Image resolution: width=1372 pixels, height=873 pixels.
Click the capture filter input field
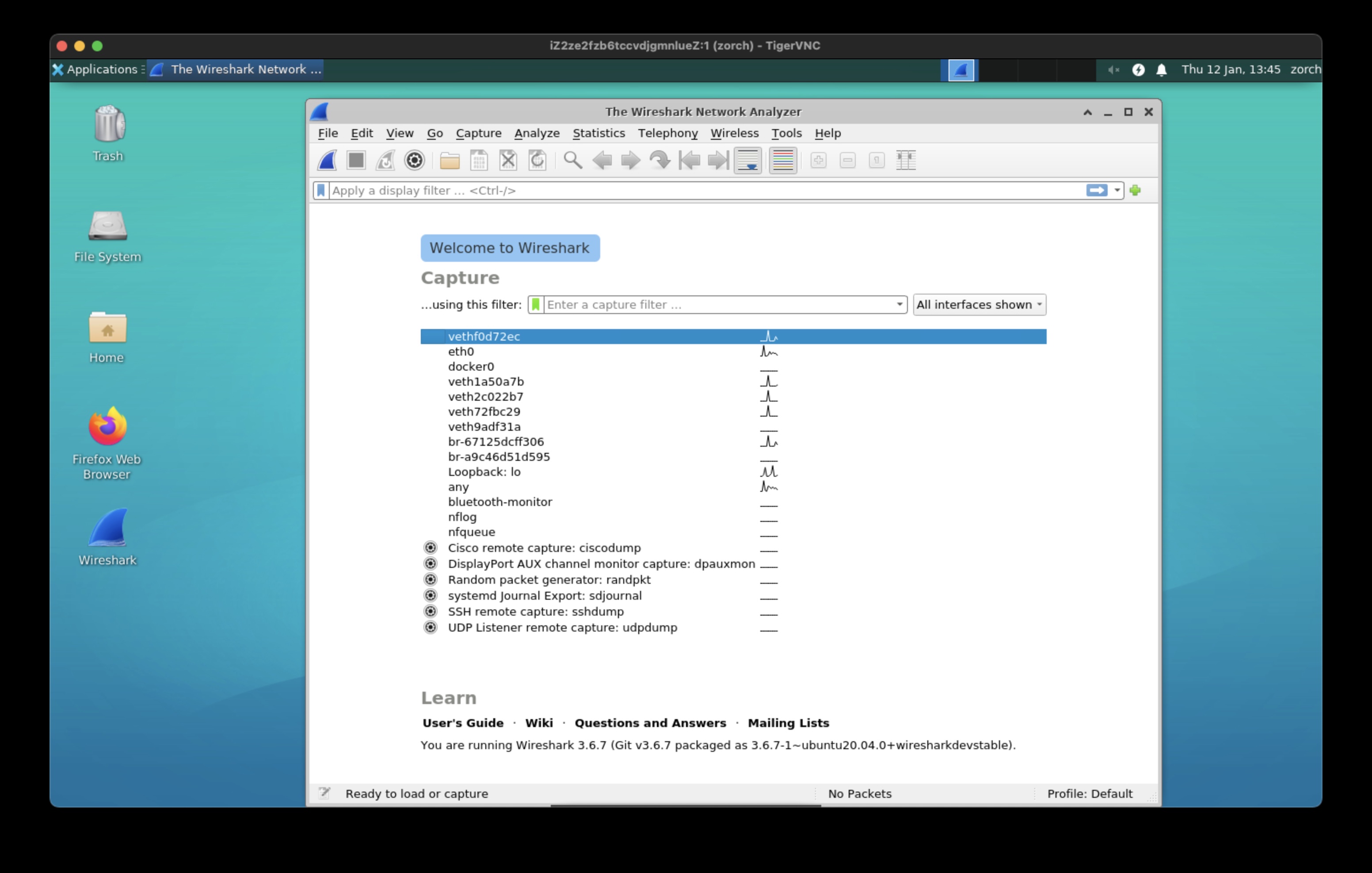(714, 304)
